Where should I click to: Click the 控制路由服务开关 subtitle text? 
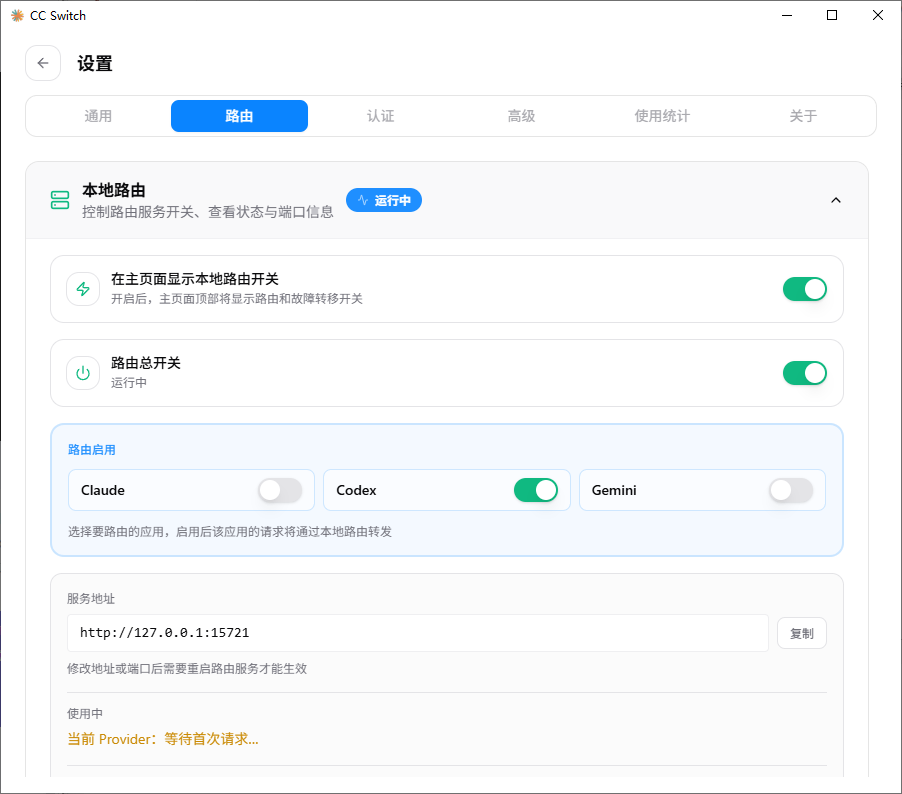[x=208, y=212]
